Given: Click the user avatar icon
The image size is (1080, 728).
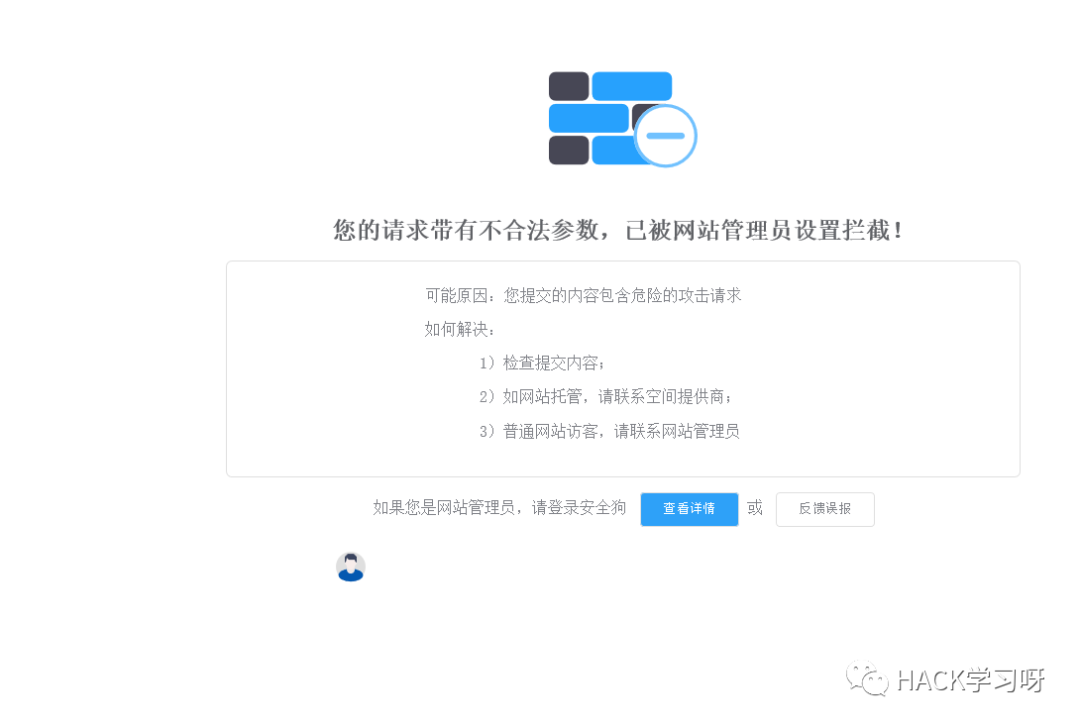Looking at the screenshot, I should [351, 567].
